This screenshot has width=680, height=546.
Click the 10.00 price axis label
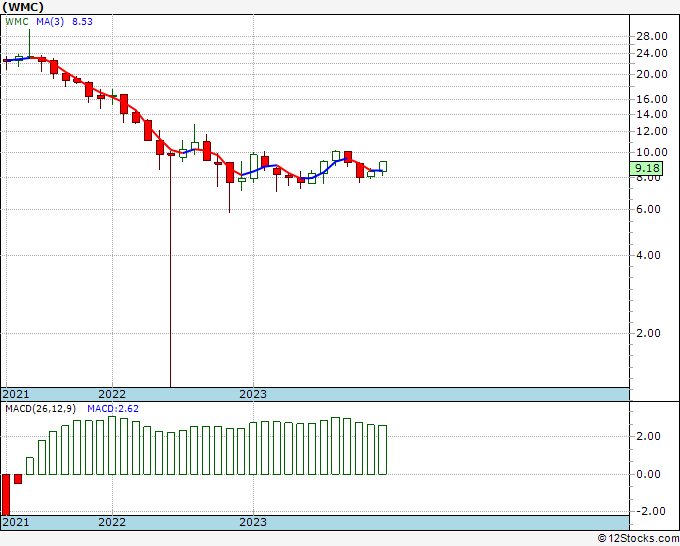[x=651, y=152]
